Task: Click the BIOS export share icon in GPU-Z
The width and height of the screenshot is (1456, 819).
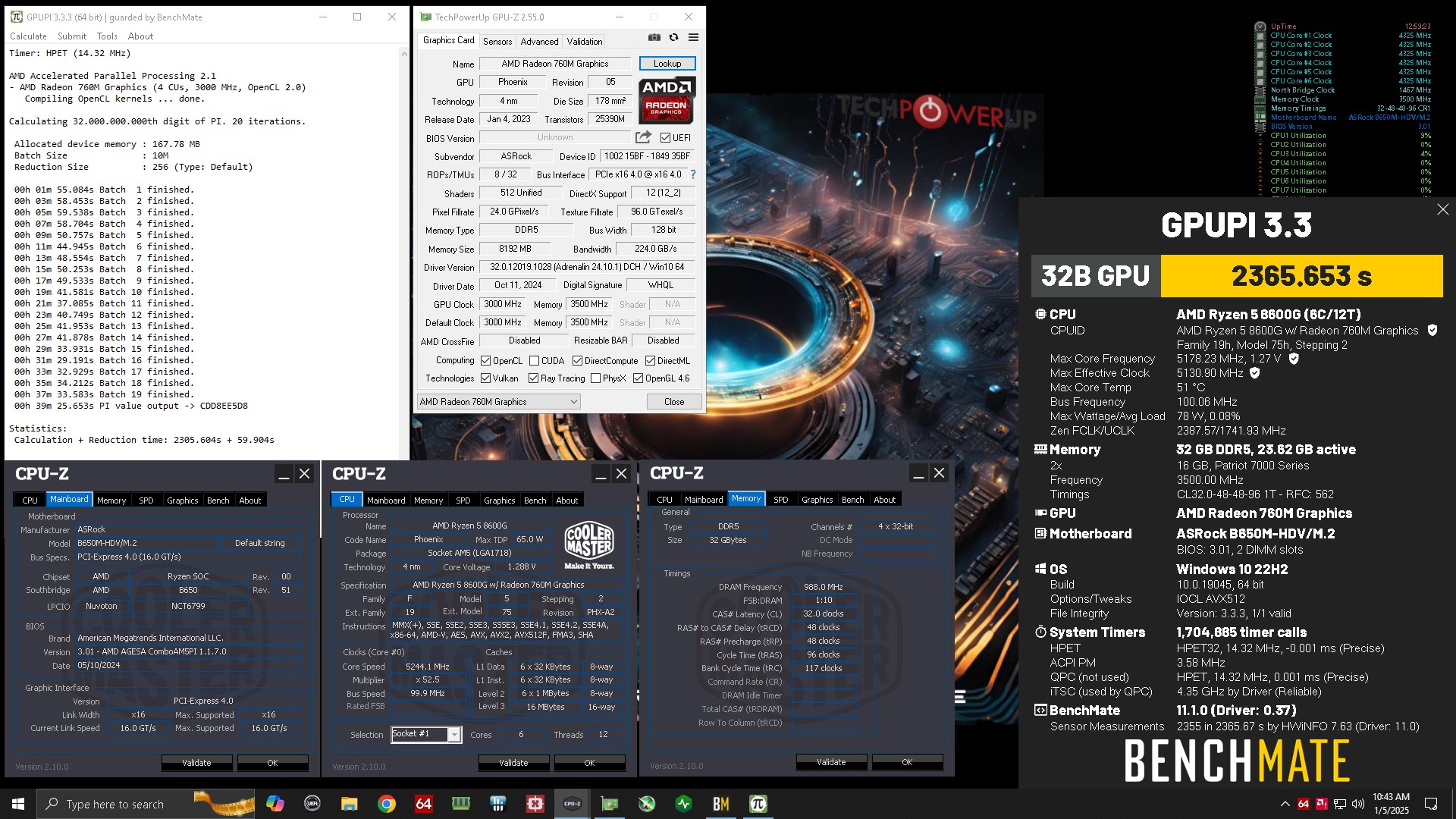Action: click(643, 137)
